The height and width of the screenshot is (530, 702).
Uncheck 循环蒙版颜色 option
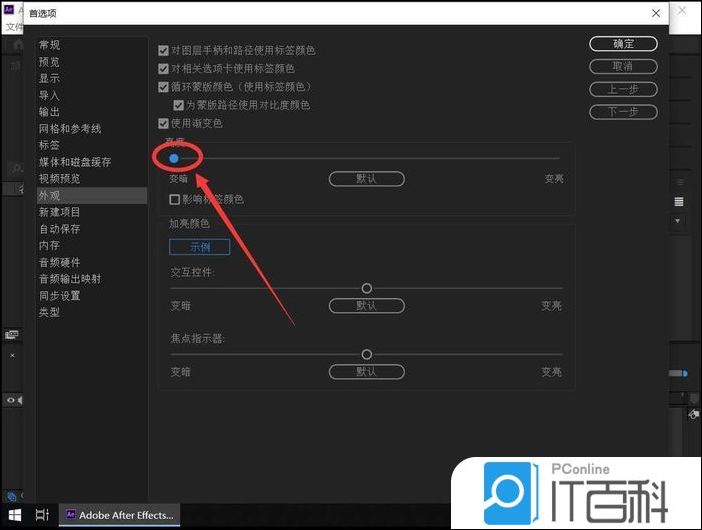163,86
